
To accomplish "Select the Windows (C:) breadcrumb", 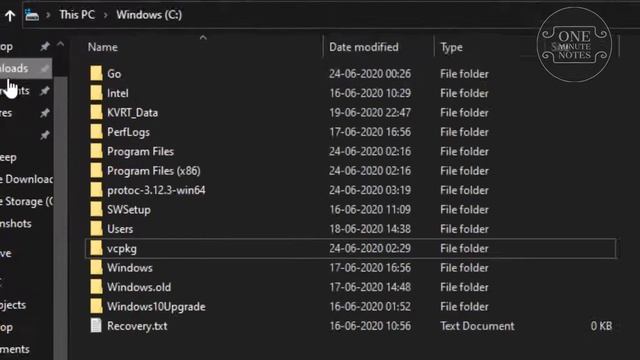I will [x=149, y=15].
